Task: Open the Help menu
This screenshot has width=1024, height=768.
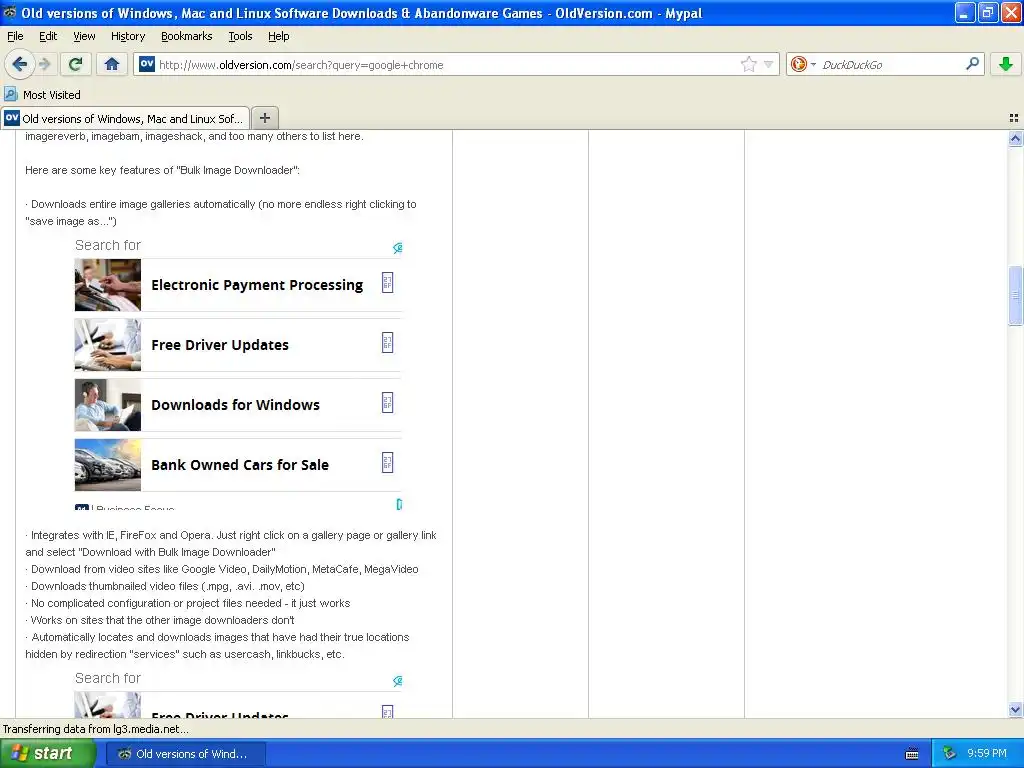Action: tap(279, 36)
